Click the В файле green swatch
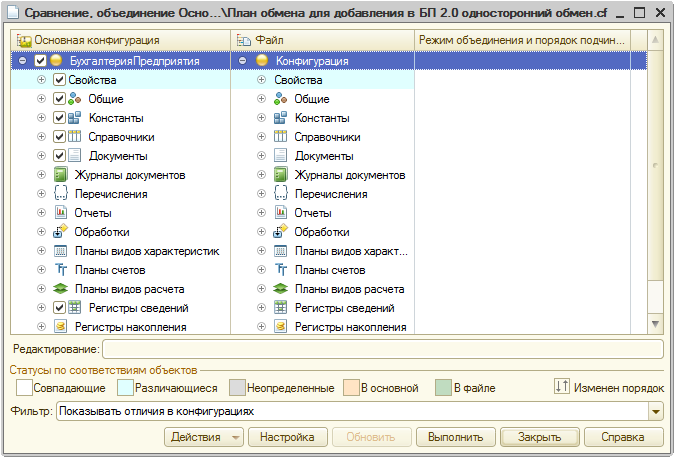 [x=443, y=387]
